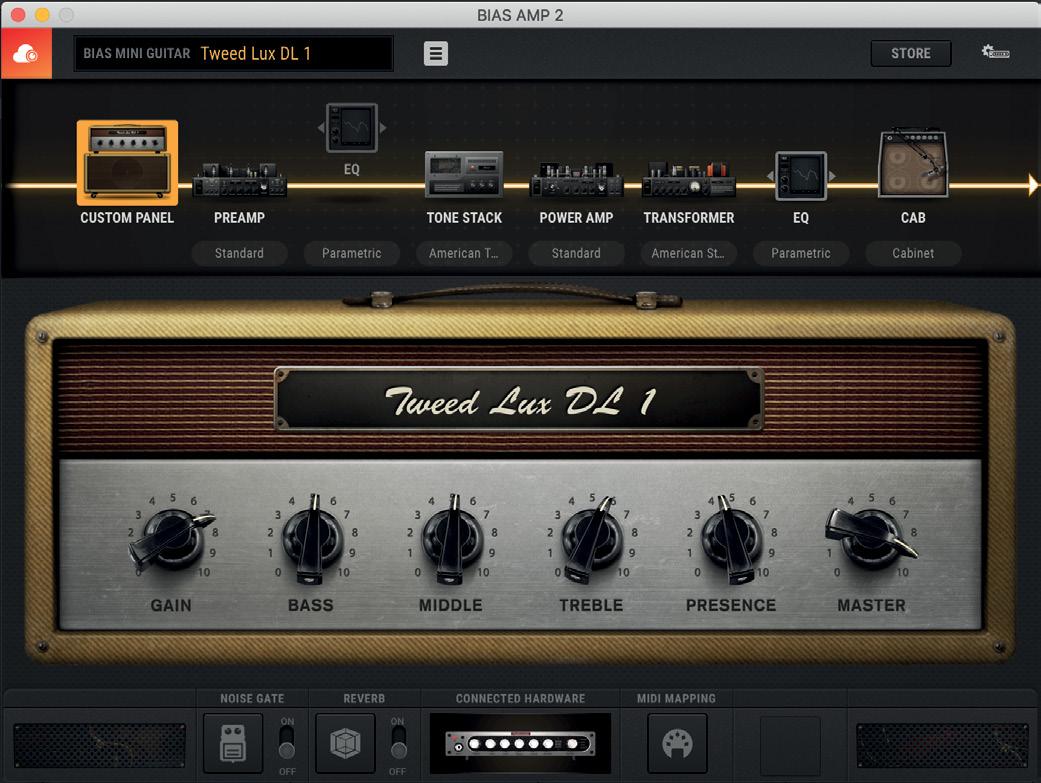The width and height of the screenshot is (1041, 783).
Task: Click the left arrow of first EQ
Action: [321, 128]
